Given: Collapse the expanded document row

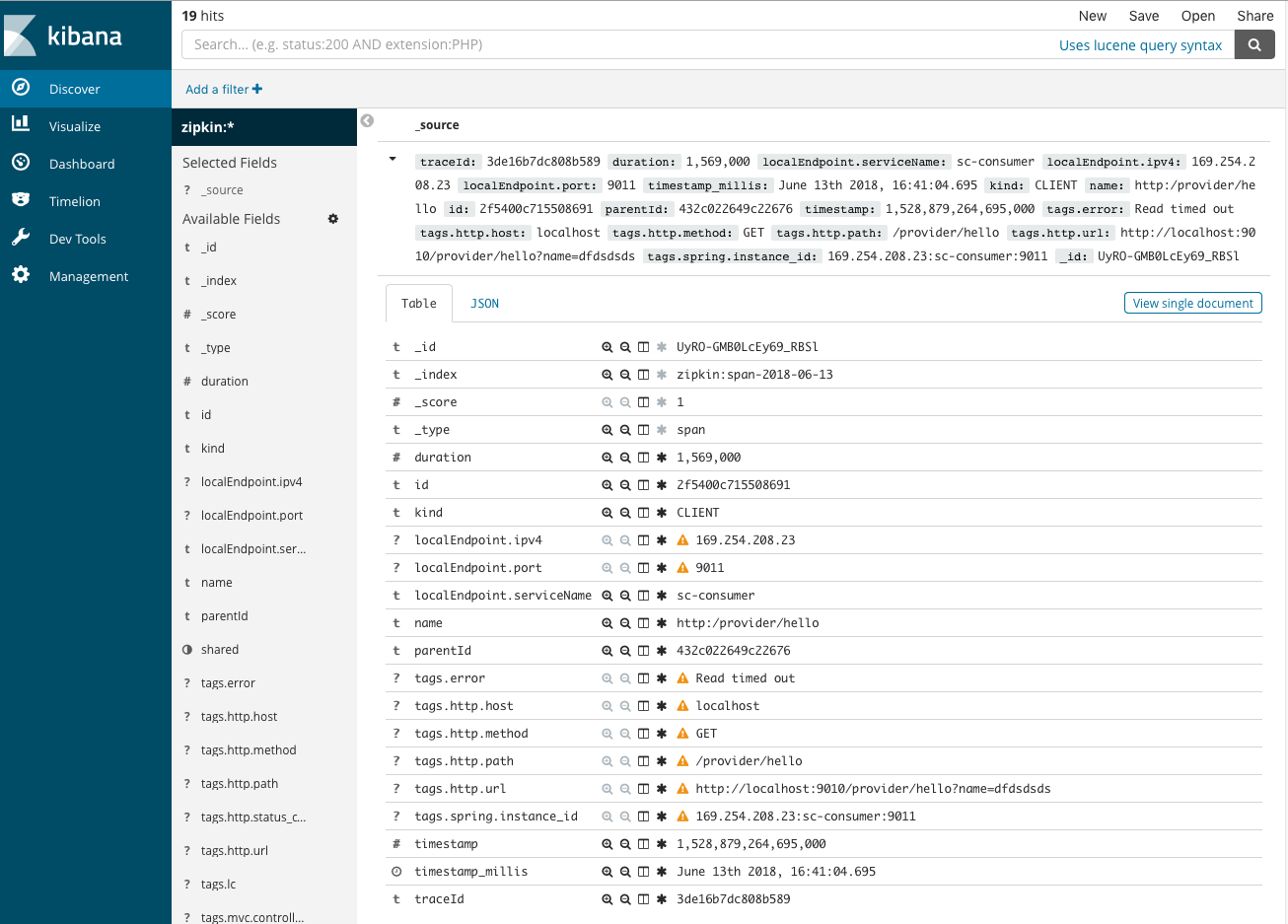Looking at the screenshot, I should [x=393, y=159].
